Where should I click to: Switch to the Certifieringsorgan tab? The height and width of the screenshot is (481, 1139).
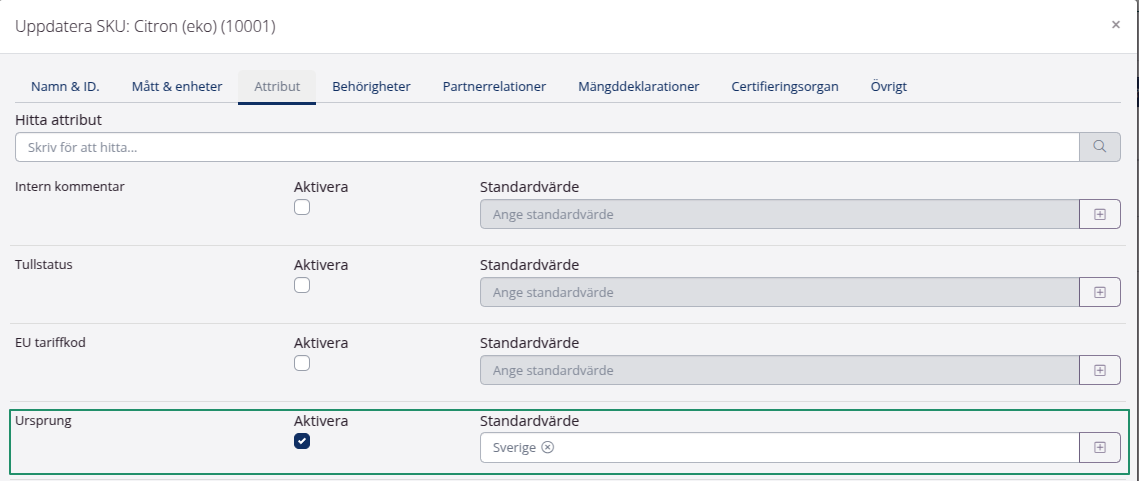click(785, 87)
